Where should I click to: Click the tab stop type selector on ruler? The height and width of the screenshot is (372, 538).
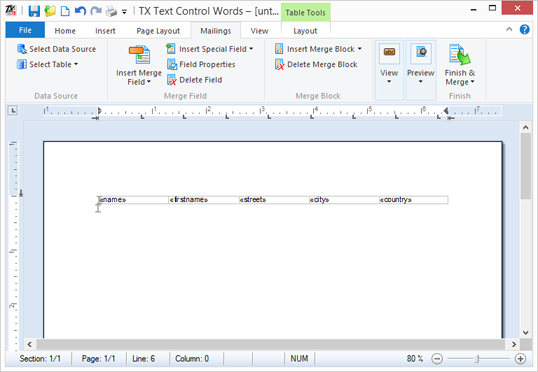[x=13, y=111]
